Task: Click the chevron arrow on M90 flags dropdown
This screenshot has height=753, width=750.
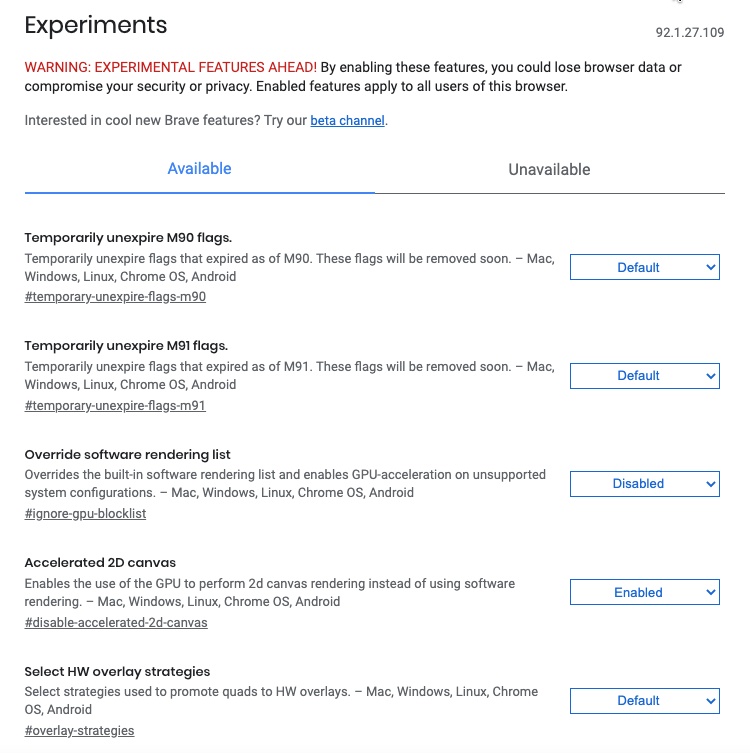Action: (711, 267)
